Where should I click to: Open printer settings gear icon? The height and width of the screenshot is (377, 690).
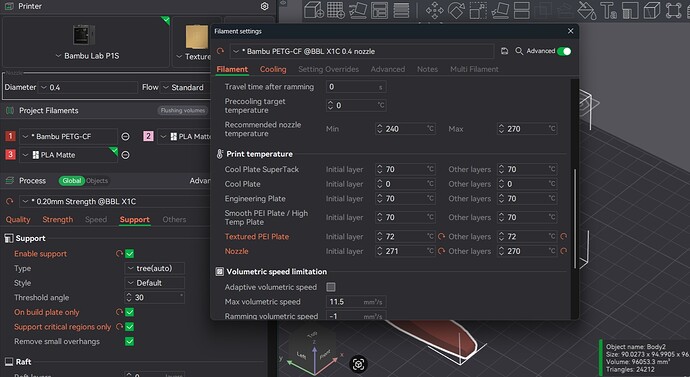(264, 6)
